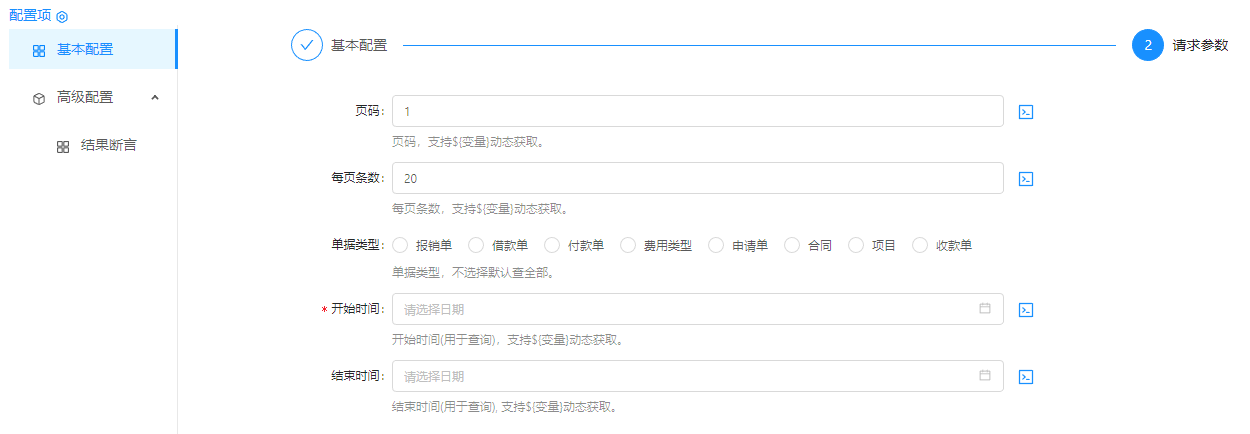The image size is (1250, 434).
Task: Open 基本配置 in the sidebar
Action: click(85, 49)
